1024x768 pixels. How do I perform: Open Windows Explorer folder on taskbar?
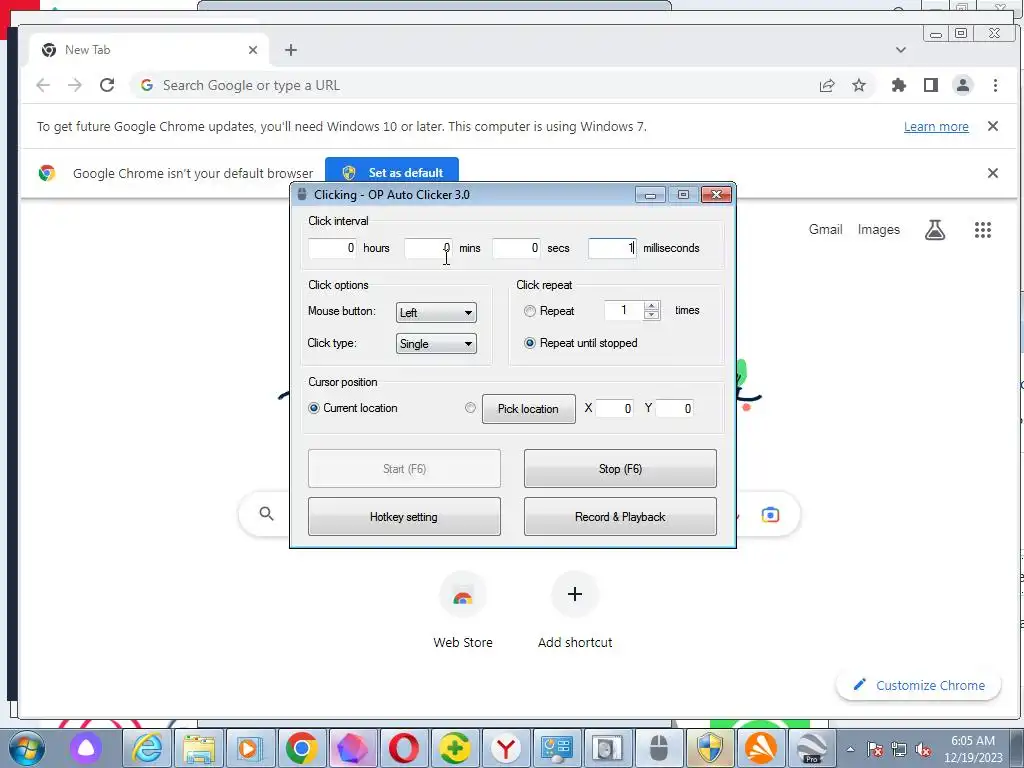pyautogui.click(x=199, y=748)
